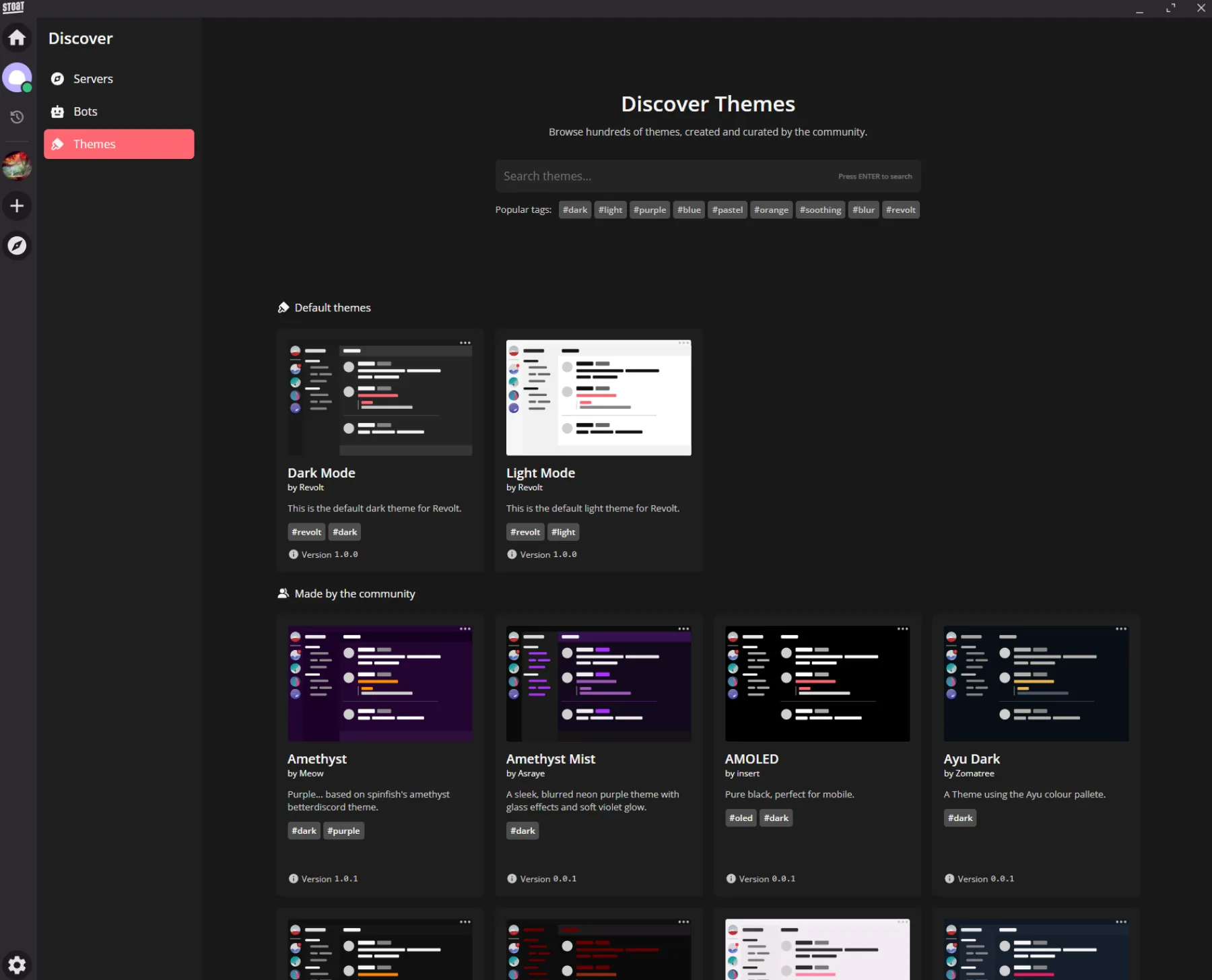Click the Stoat logo in the top corner
1212x980 pixels.
13,7
